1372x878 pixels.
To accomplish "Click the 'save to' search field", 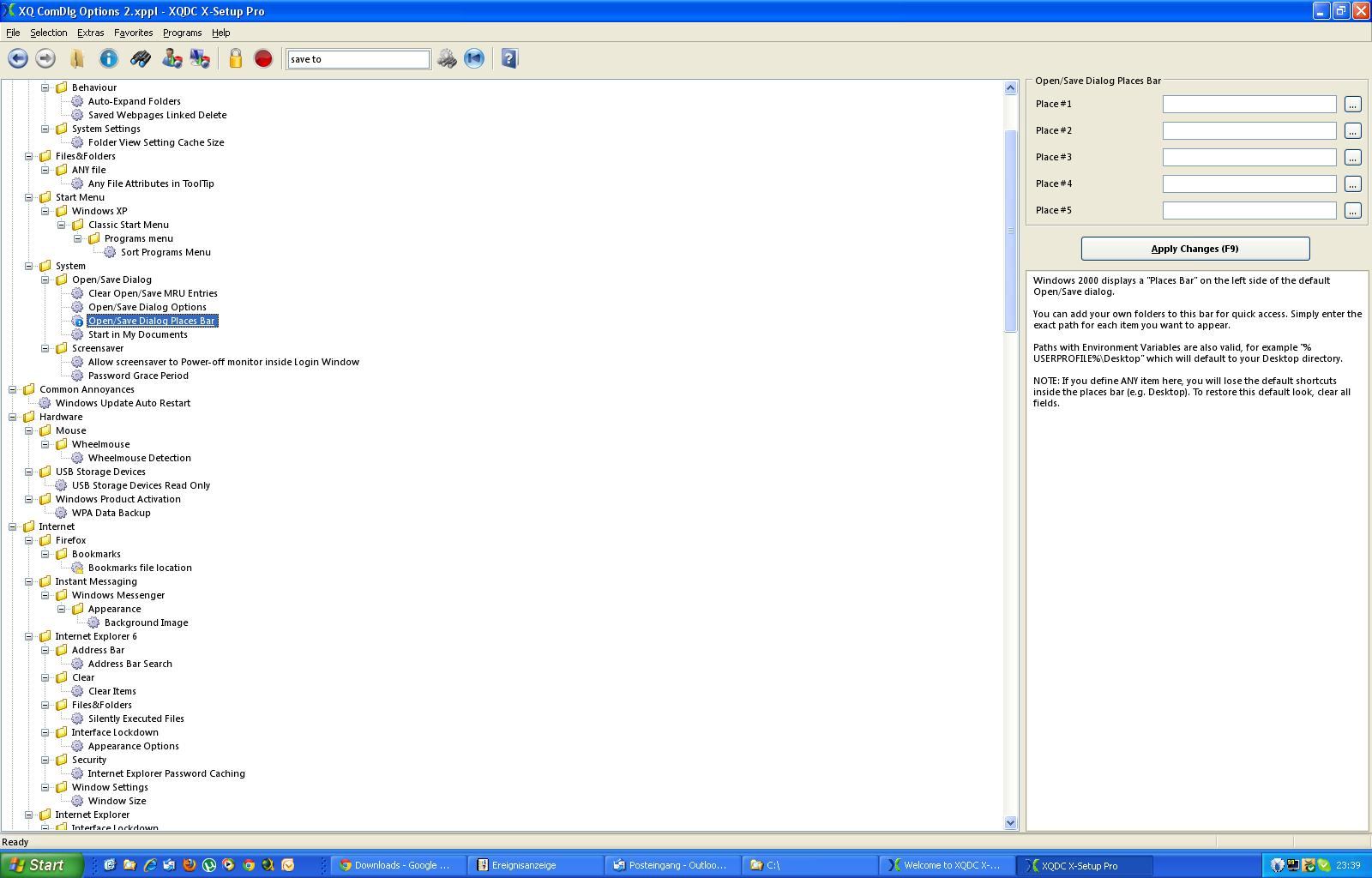I will pos(358,59).
